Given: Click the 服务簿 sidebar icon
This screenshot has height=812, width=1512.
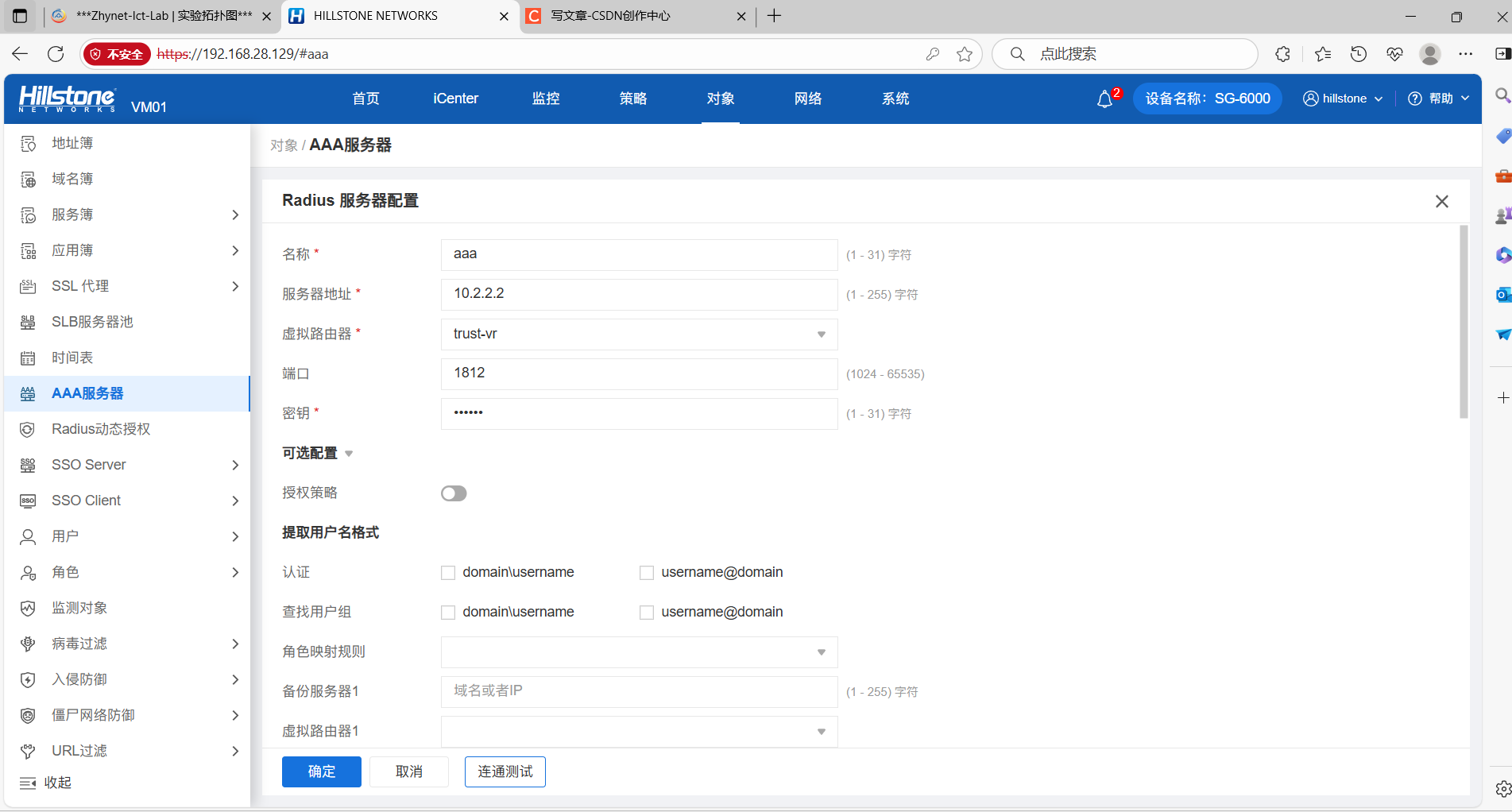Looking at the screenshot, I should click(x=28, y=215).
